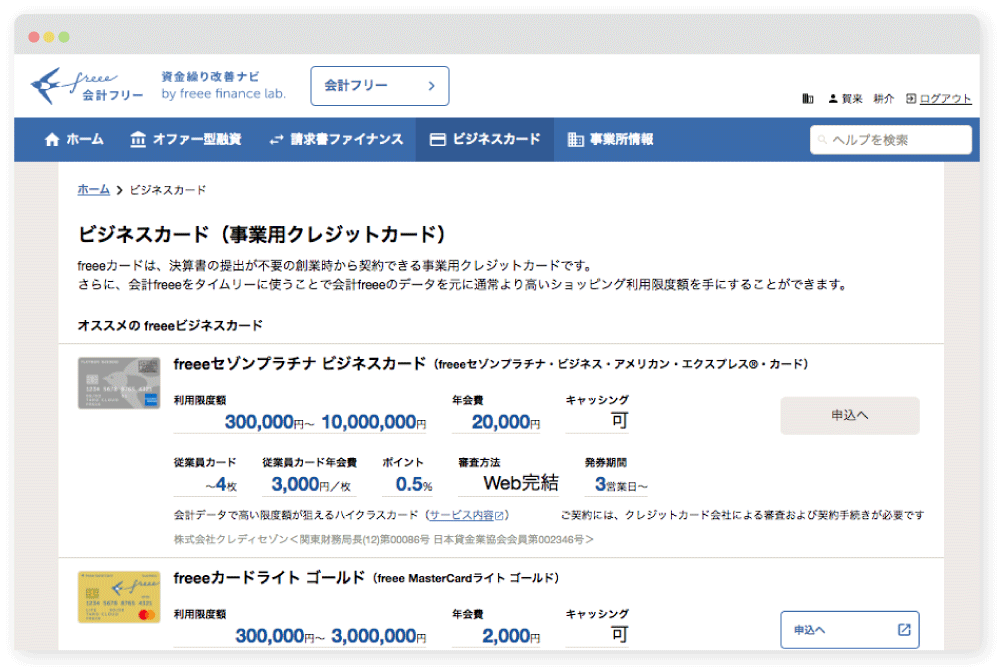Click the exchange arrows icon for 請求書ファイナンス

[x=276, y=140]
